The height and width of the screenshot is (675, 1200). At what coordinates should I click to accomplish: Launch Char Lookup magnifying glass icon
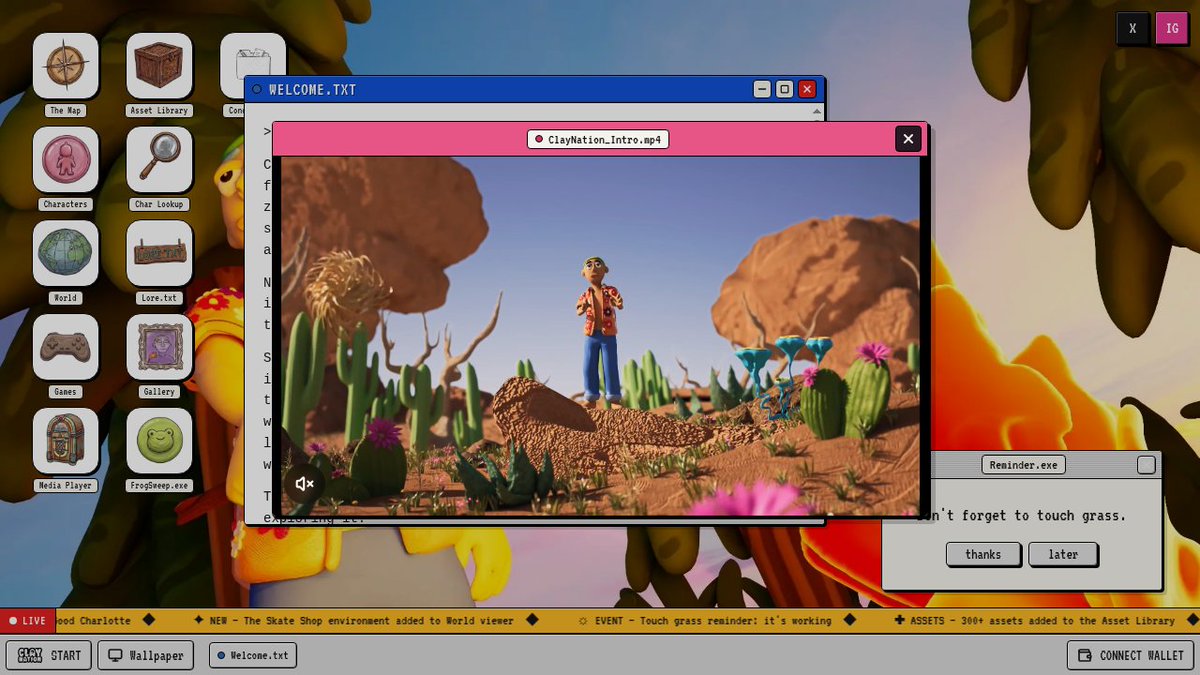click(x=159, y=159)
